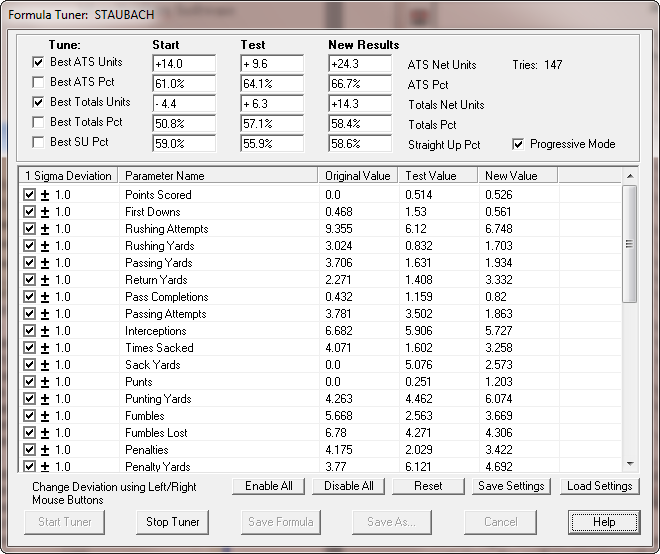Viewport: 660px width, 554px height.
Task: Click Penalties new value 3.422
Action: [499, 450]
